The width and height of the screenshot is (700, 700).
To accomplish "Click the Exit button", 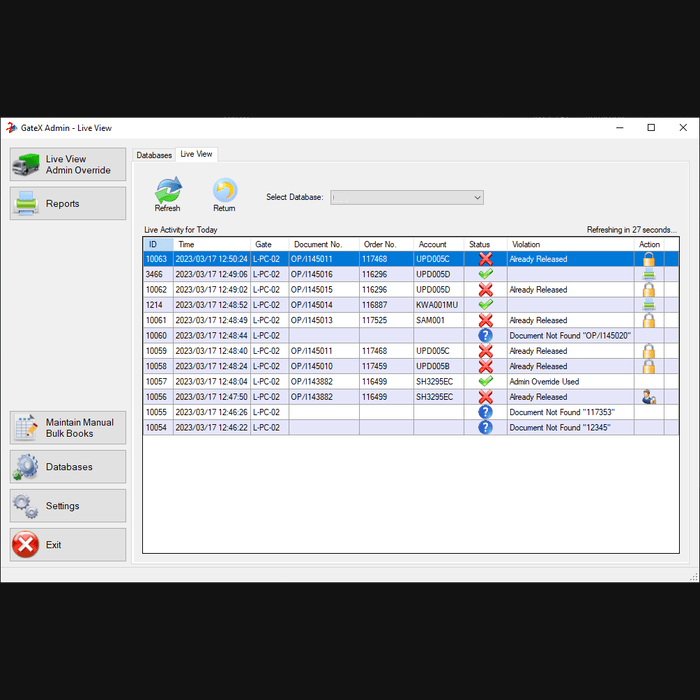I will pos(68,545).
